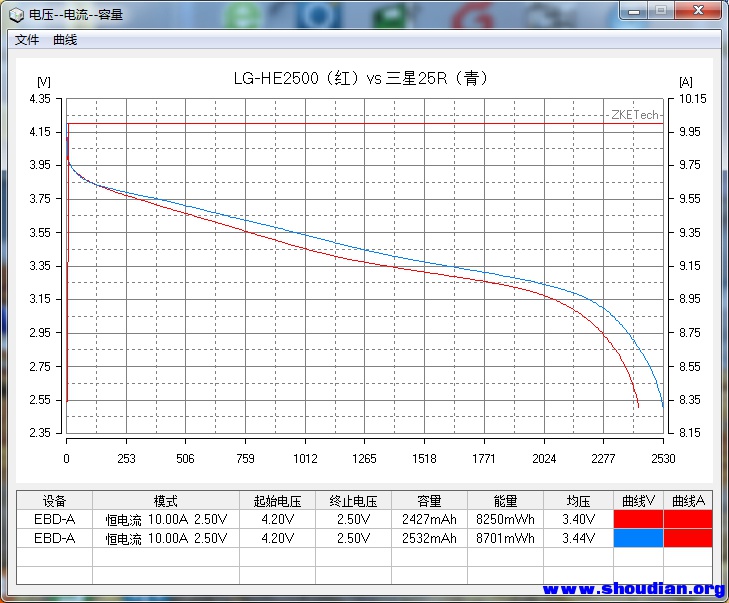
Task: Click the 模式 column header
Action: 166,501
